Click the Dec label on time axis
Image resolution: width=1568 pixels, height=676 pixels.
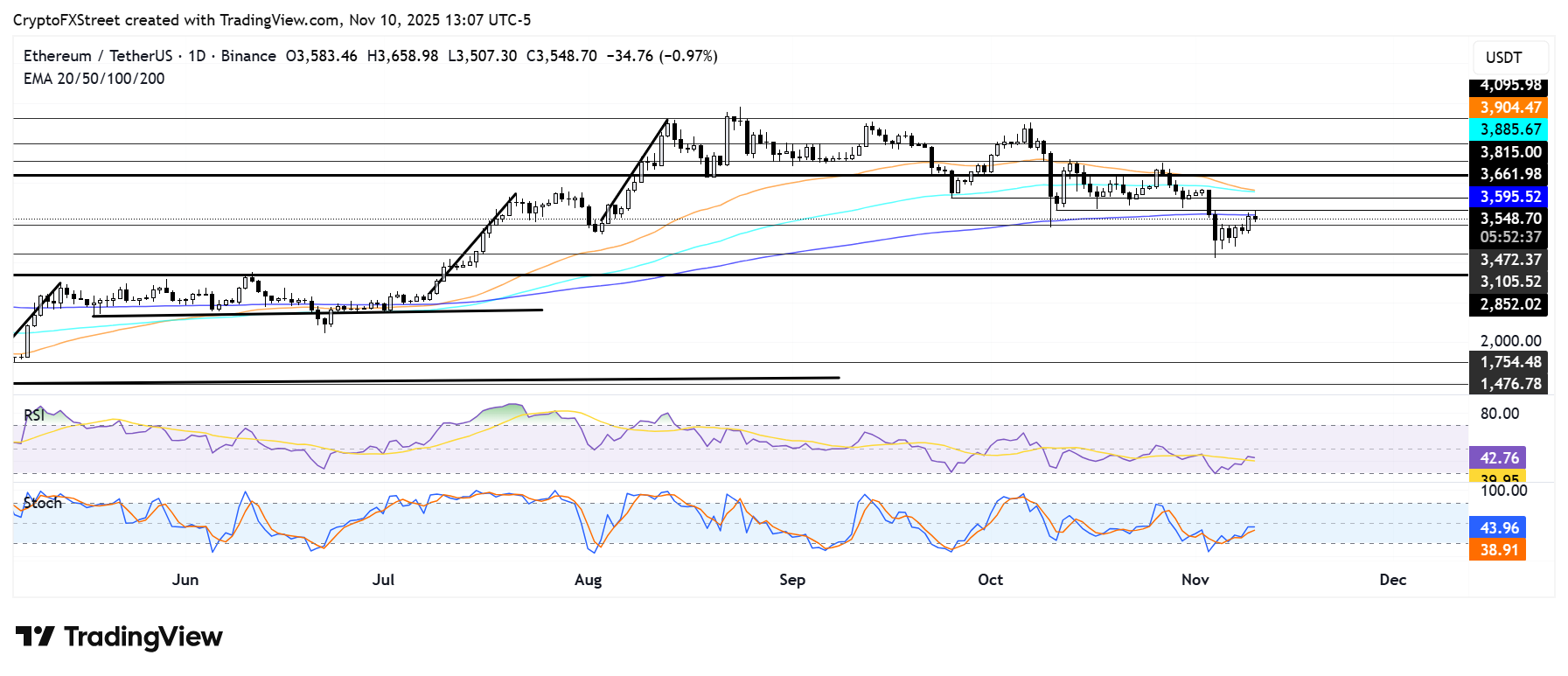coord(1392,580)
